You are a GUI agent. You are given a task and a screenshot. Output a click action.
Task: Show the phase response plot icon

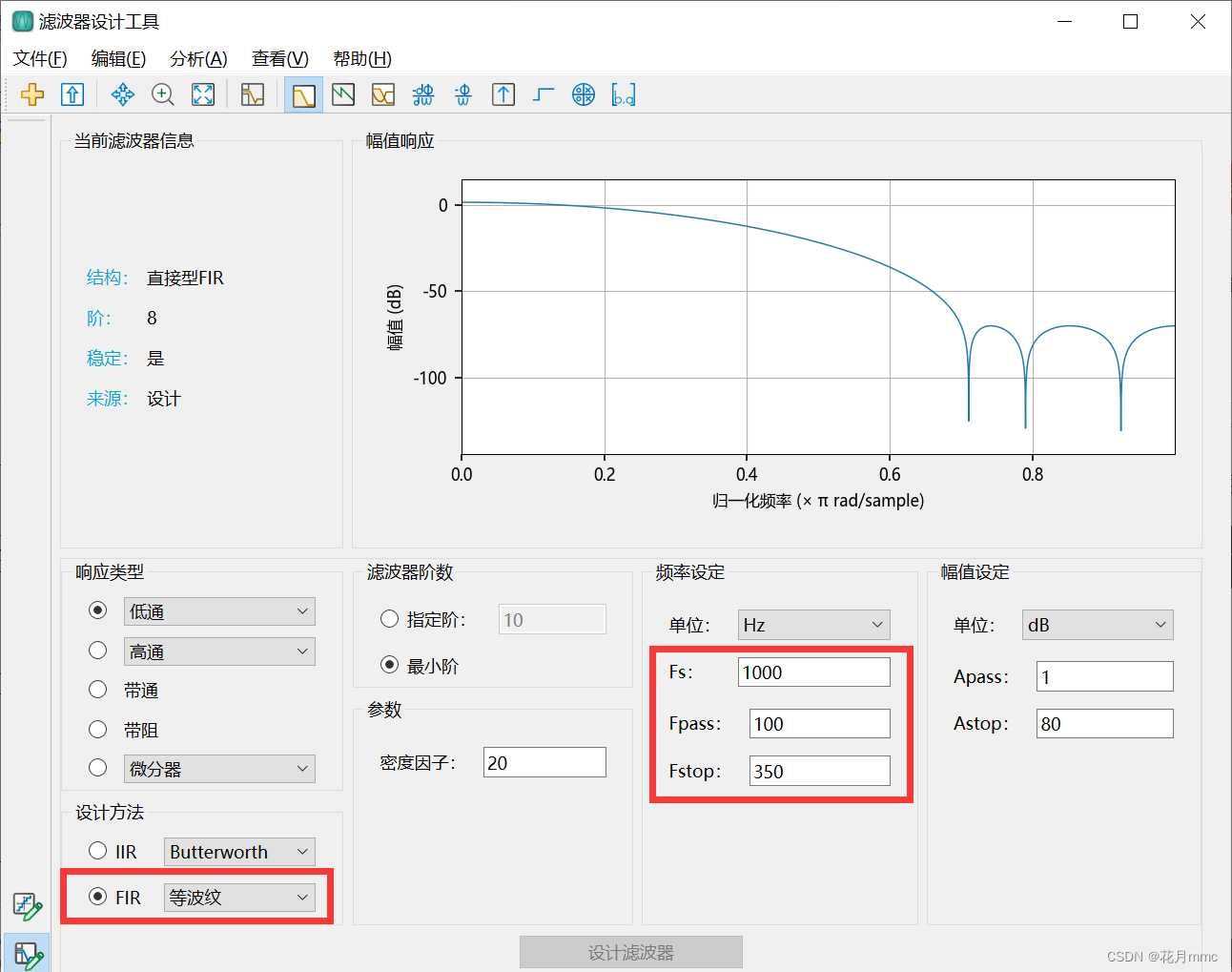coord(343,94)
